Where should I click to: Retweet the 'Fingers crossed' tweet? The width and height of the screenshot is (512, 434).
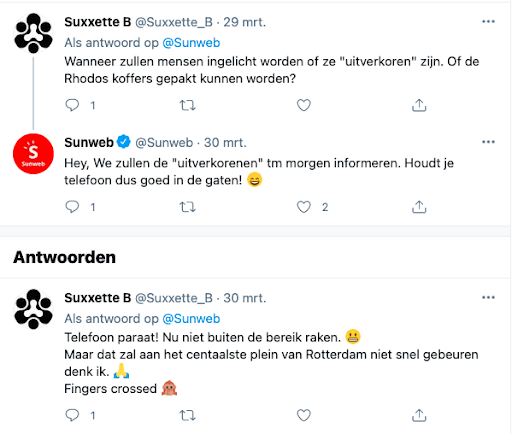[188, 415]
